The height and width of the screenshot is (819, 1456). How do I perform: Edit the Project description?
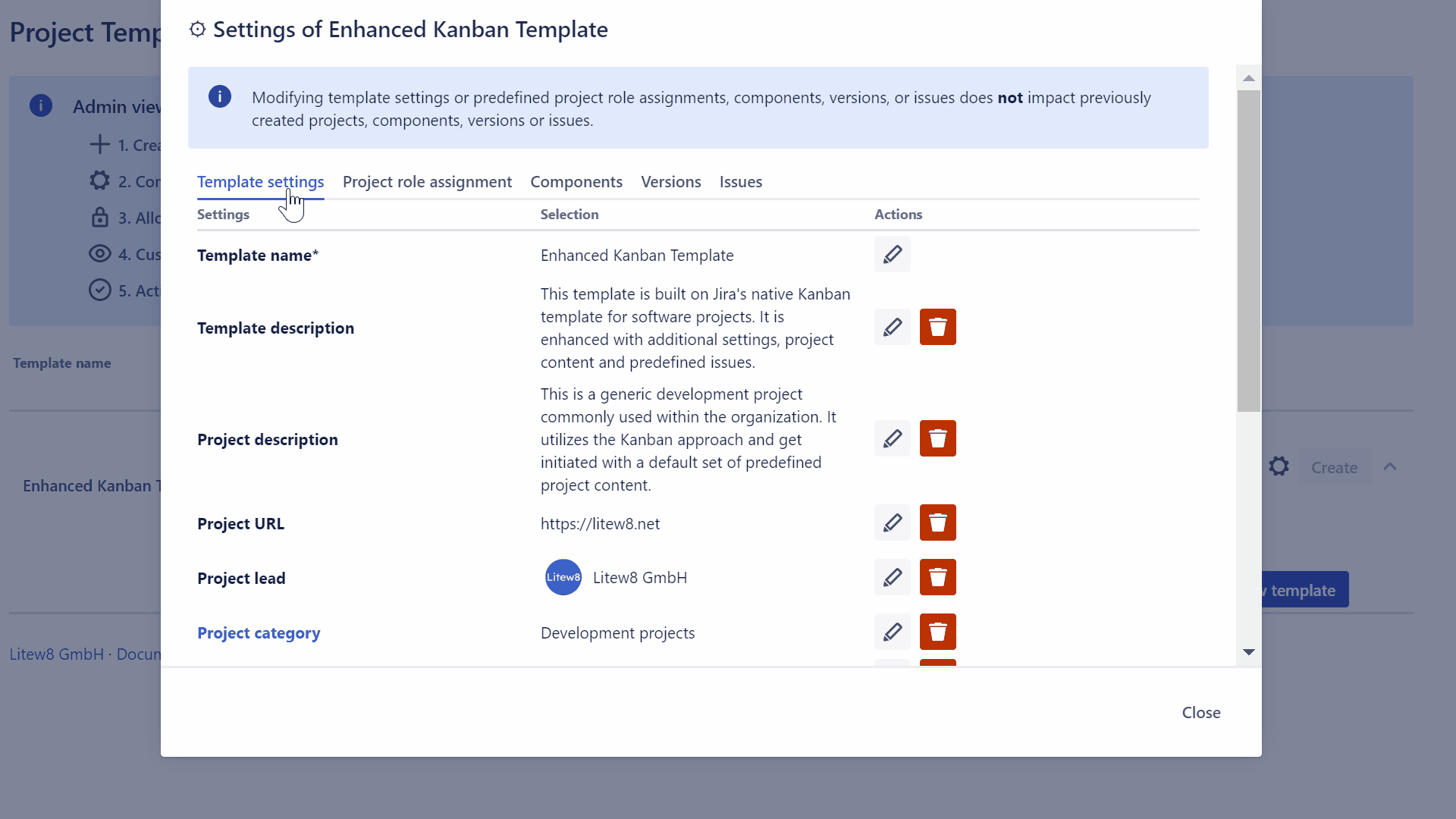(x=893, y=438)
